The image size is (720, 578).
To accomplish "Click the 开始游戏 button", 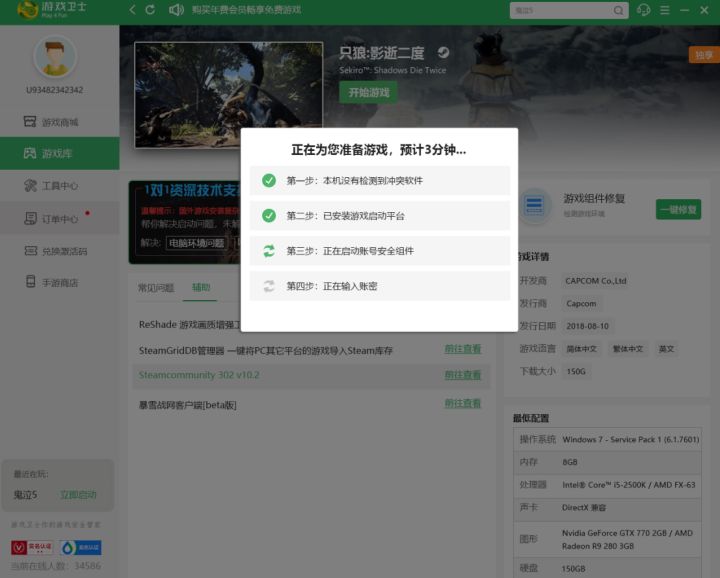I will pyautogui.click(x=368, y=92).
